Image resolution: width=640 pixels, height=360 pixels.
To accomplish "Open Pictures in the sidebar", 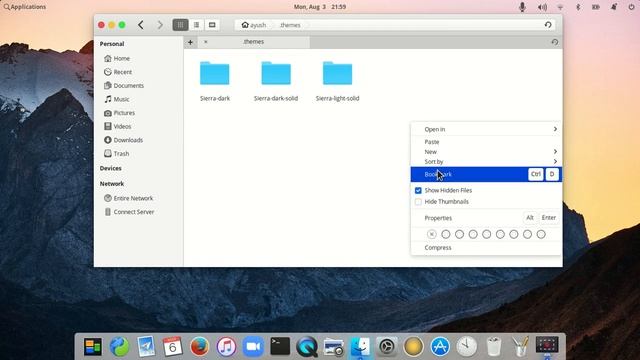I will (119, 113).
